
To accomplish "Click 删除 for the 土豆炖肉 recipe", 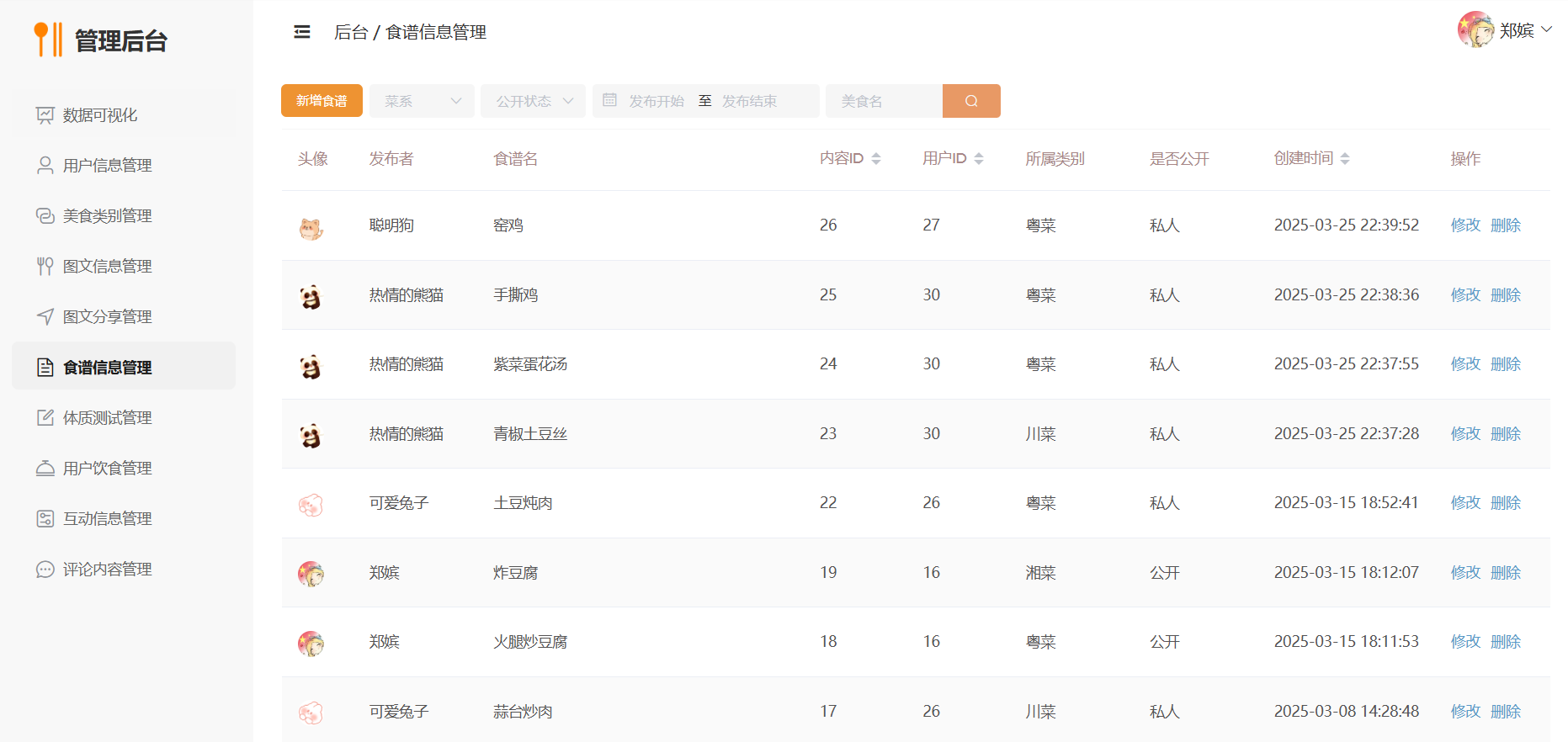I will [1506, 503].
